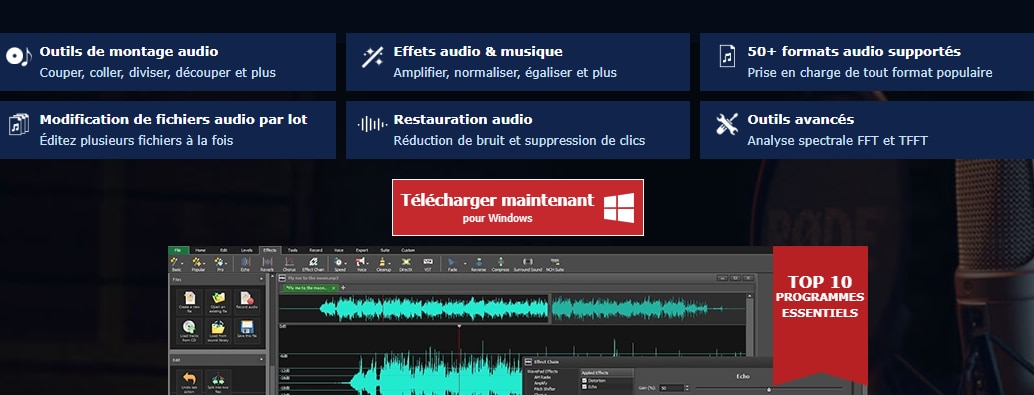The image size is (1034, 395).
Task: Click the Gain (%) value field
Action: point(671,388)
